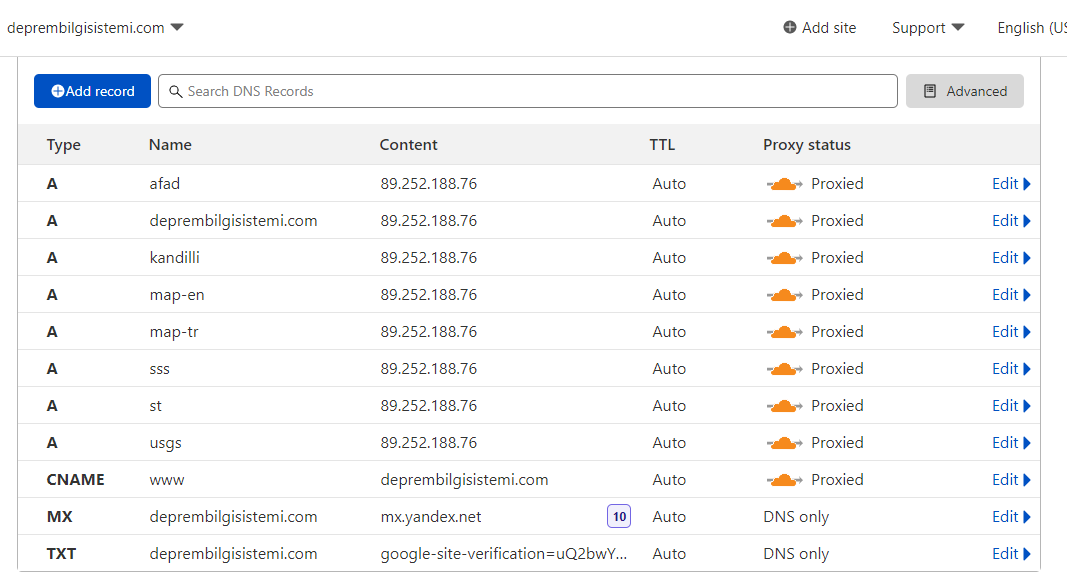Select the usgs record name
Screen dimensions: 1067x585
[165, 444]
